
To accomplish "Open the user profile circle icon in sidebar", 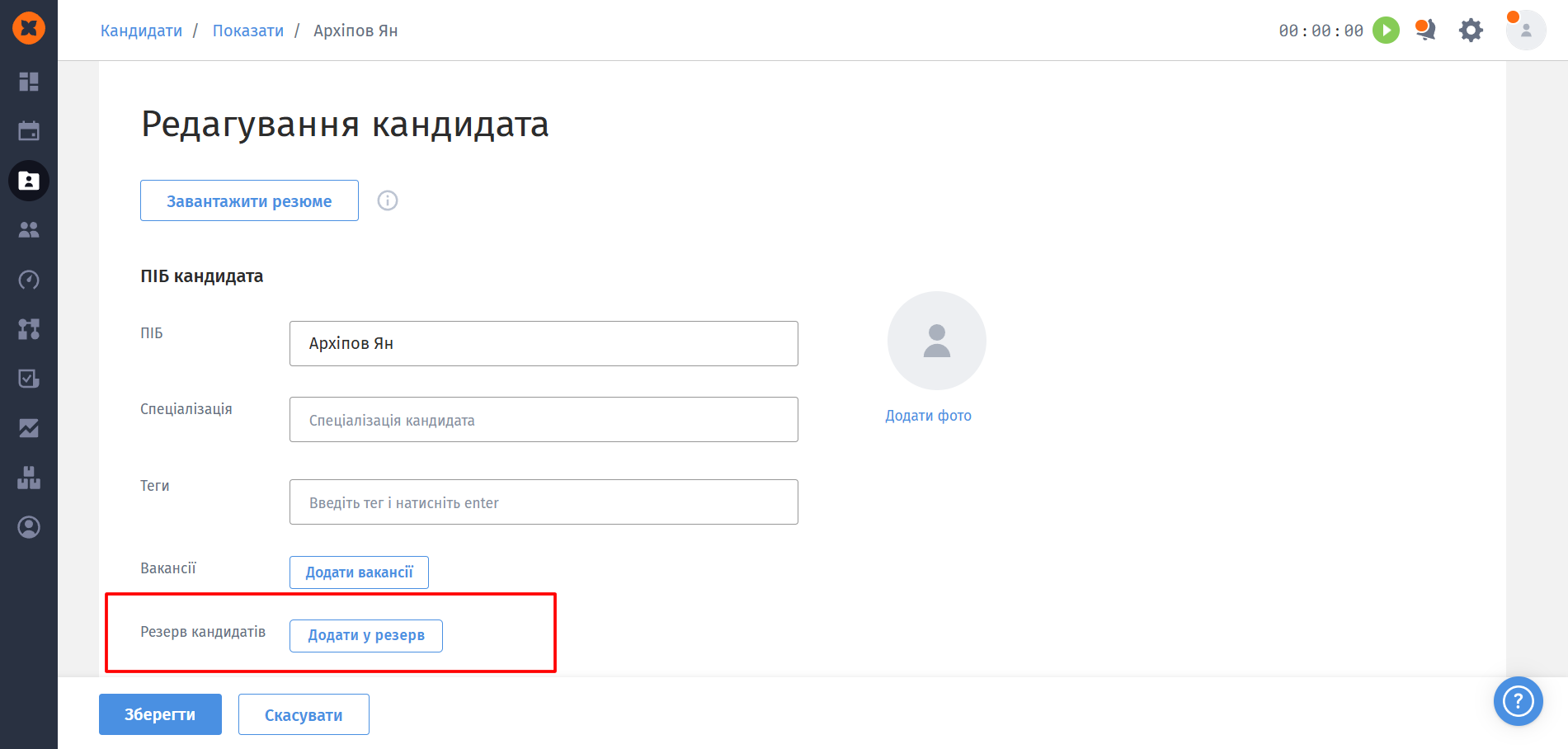I will pyautogui.click(x=29, y=527).
